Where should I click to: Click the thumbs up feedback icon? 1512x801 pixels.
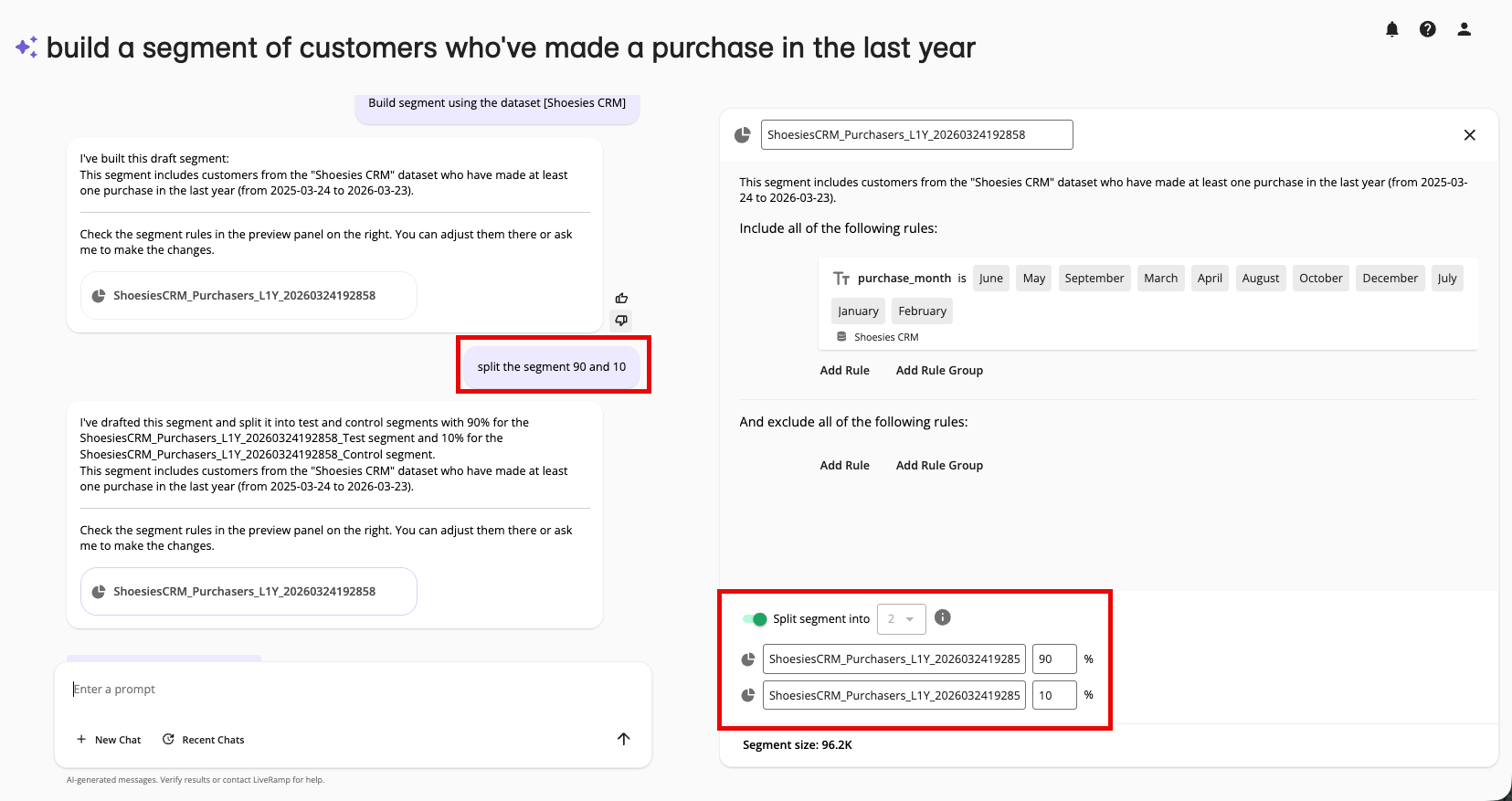[x=621, y=299]
